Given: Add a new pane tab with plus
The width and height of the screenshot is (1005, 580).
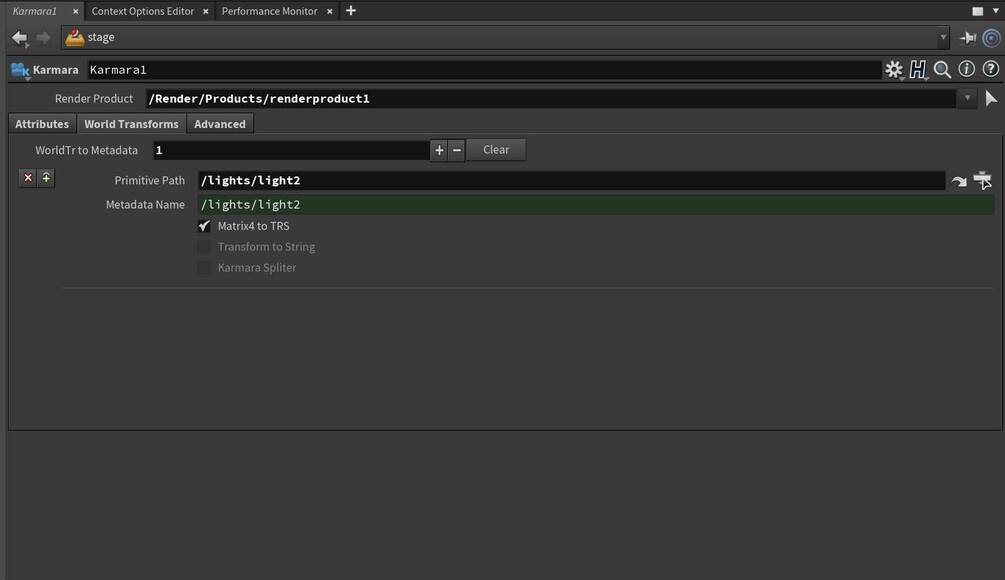Looking at the screenshot, I should pos(351,11).
